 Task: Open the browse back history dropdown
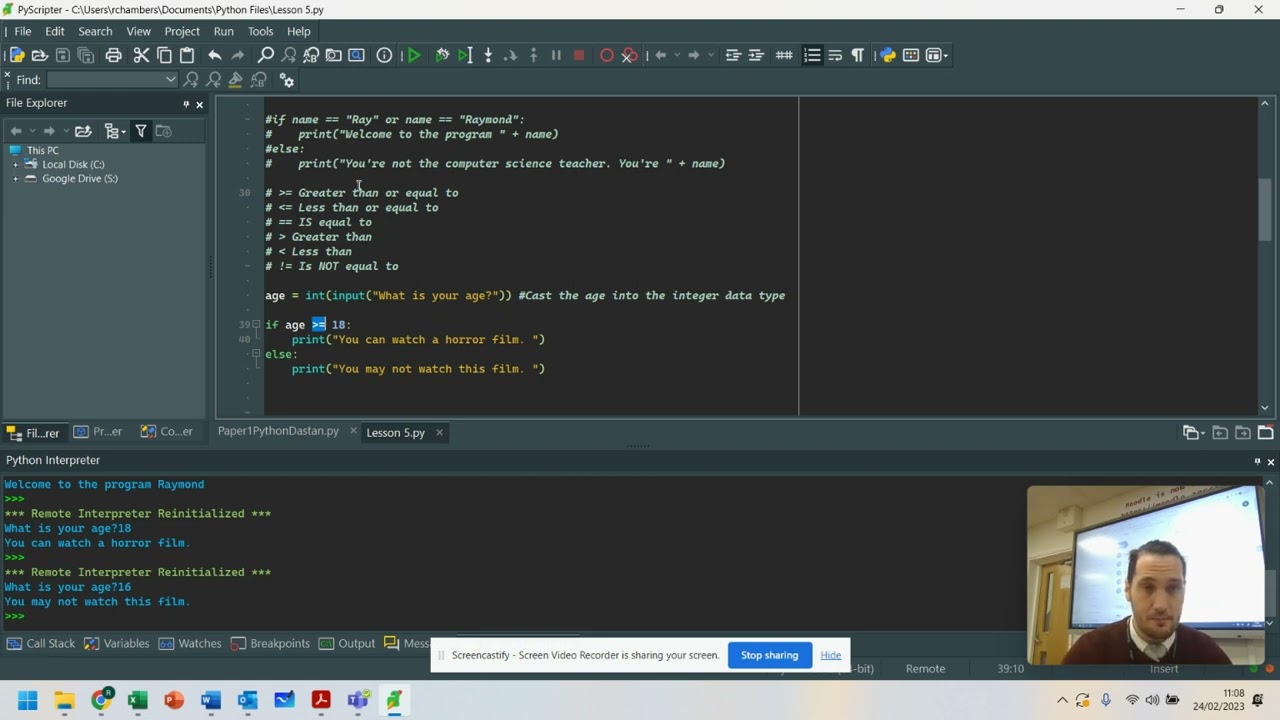(x=677, y=55)
